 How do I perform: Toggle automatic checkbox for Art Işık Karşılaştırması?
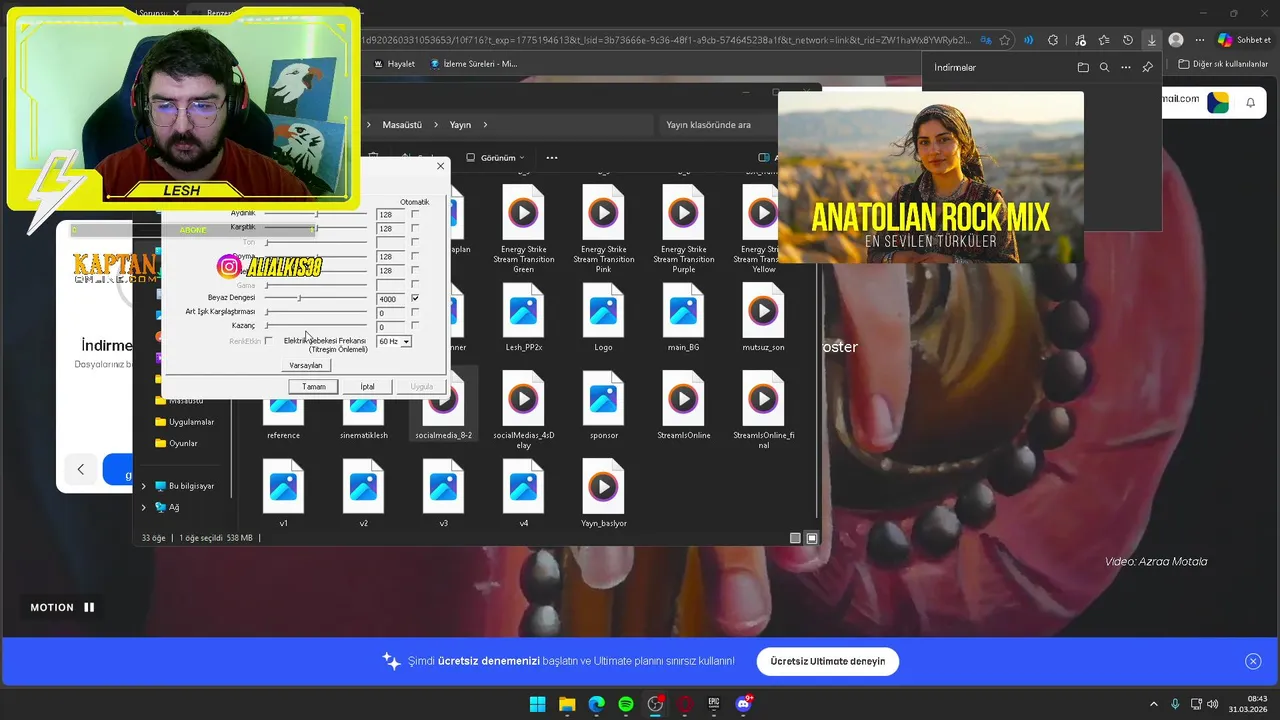click(x=415, y=312)
